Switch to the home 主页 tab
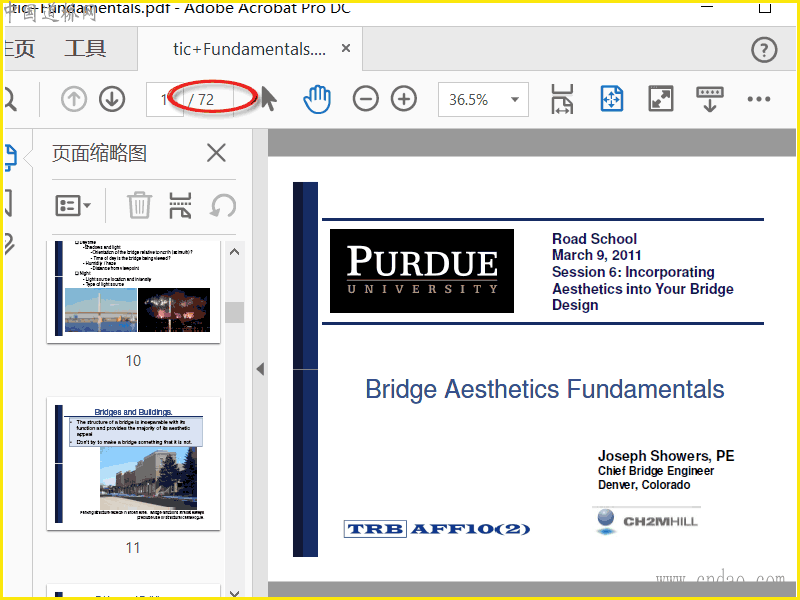The image size is (800, 600). point(19,49)
